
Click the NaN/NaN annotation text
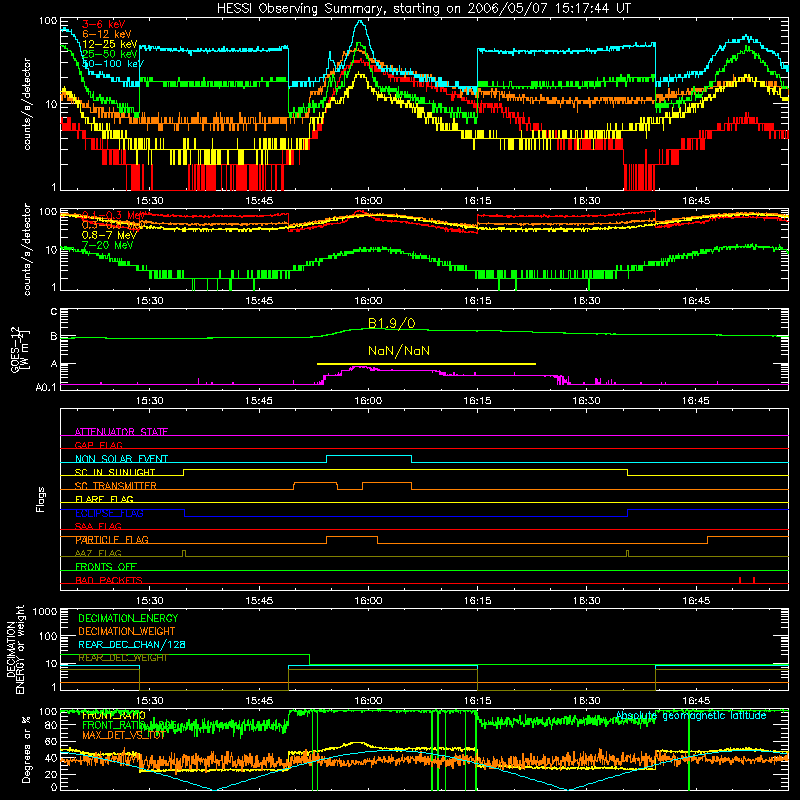(398, 351)
